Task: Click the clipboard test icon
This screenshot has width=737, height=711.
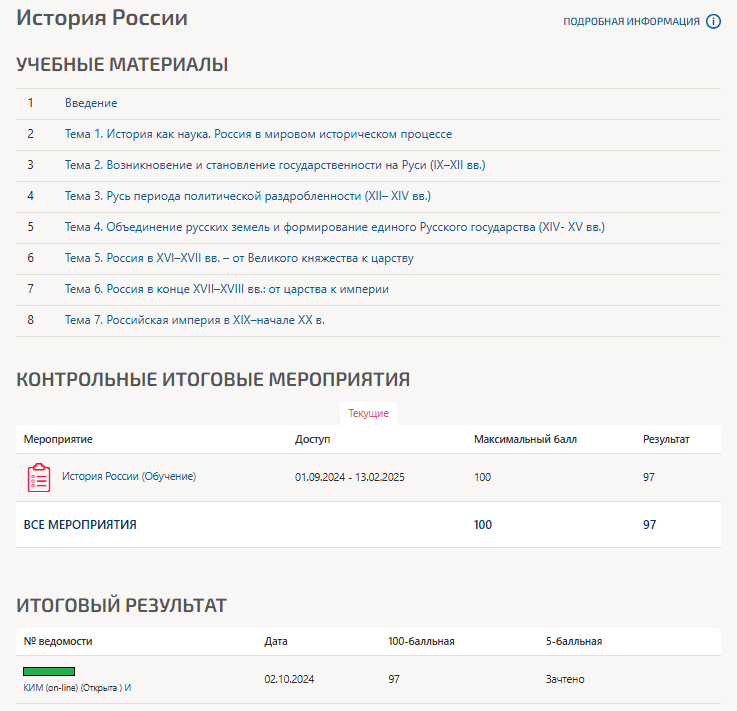Action: [38, 477]
